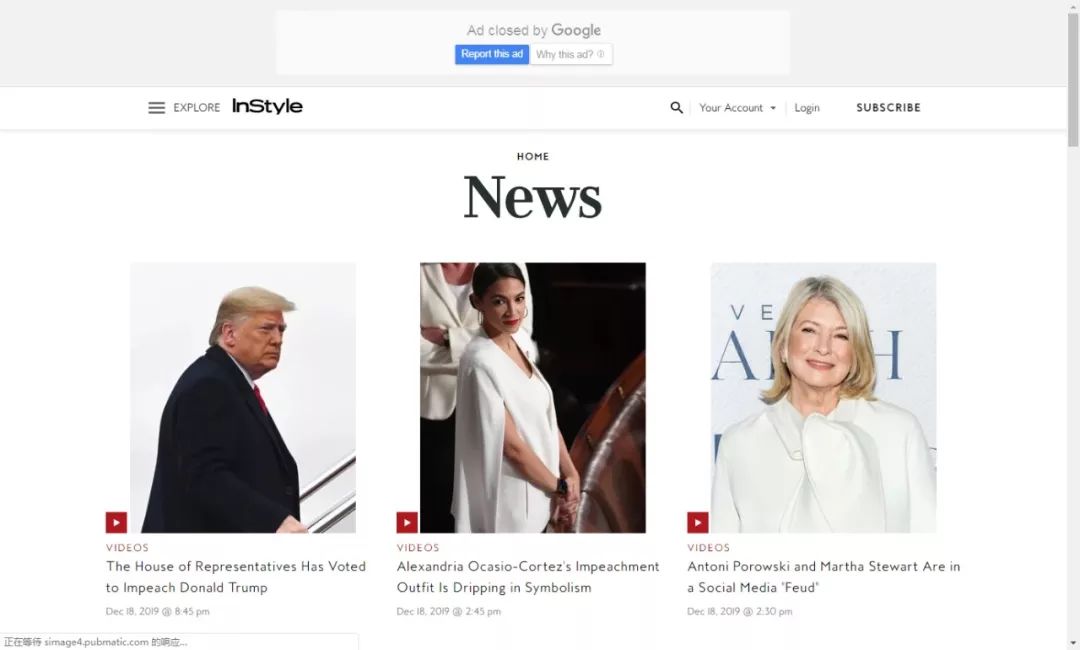Play the Trump impeachment video icon
Viewport: 1080px width, 650px height.
click(x=116, y=523)
